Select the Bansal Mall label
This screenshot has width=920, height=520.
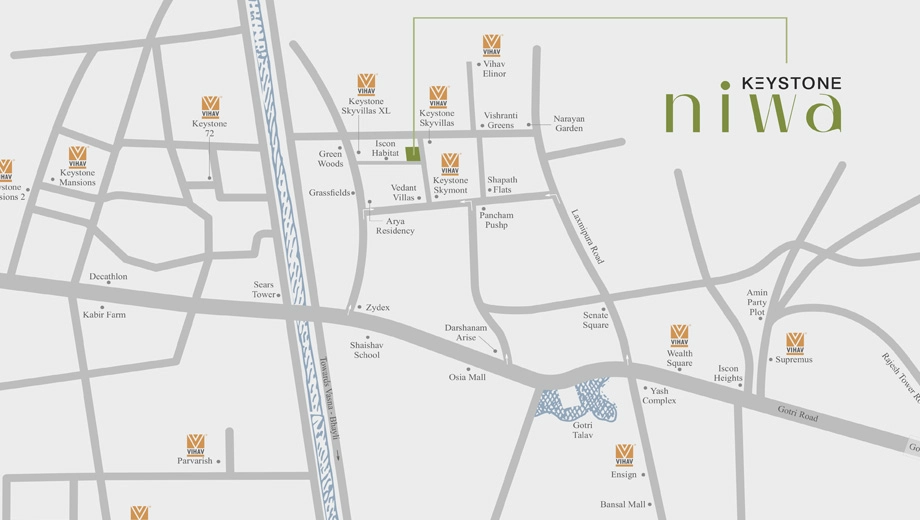tap(623, 504)
